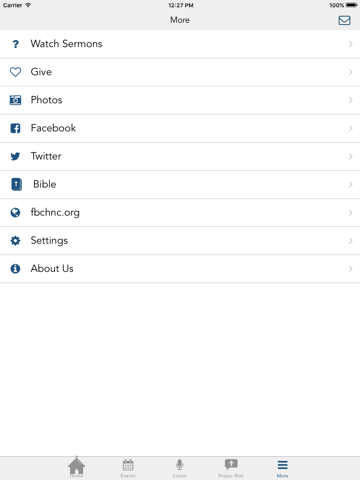Expand the Watch Sermons row chevron

(350, 44)
